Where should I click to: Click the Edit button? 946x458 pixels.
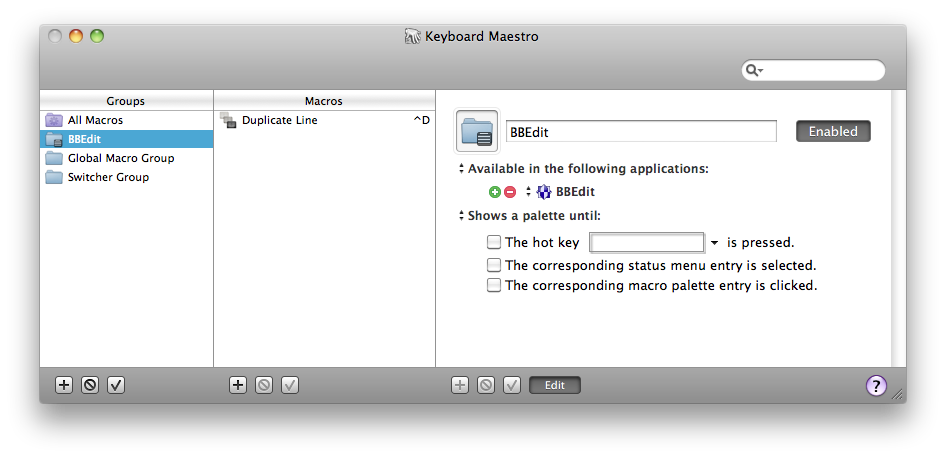tap(555, 385)
